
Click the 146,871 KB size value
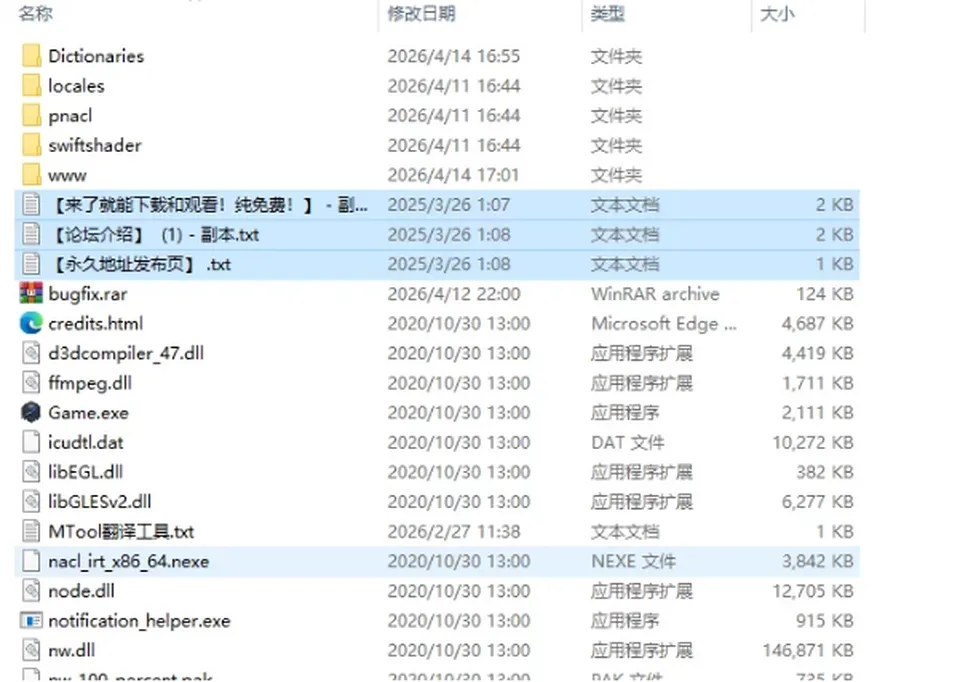808,651
